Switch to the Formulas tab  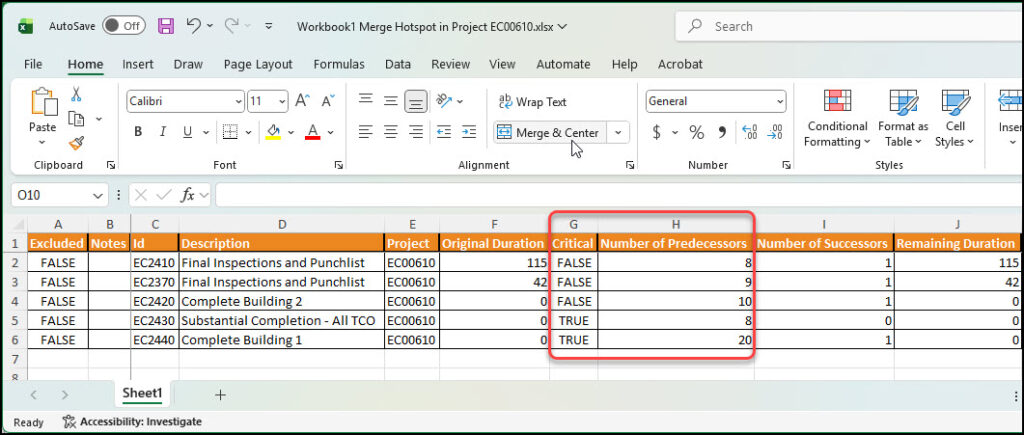(339, 64)
